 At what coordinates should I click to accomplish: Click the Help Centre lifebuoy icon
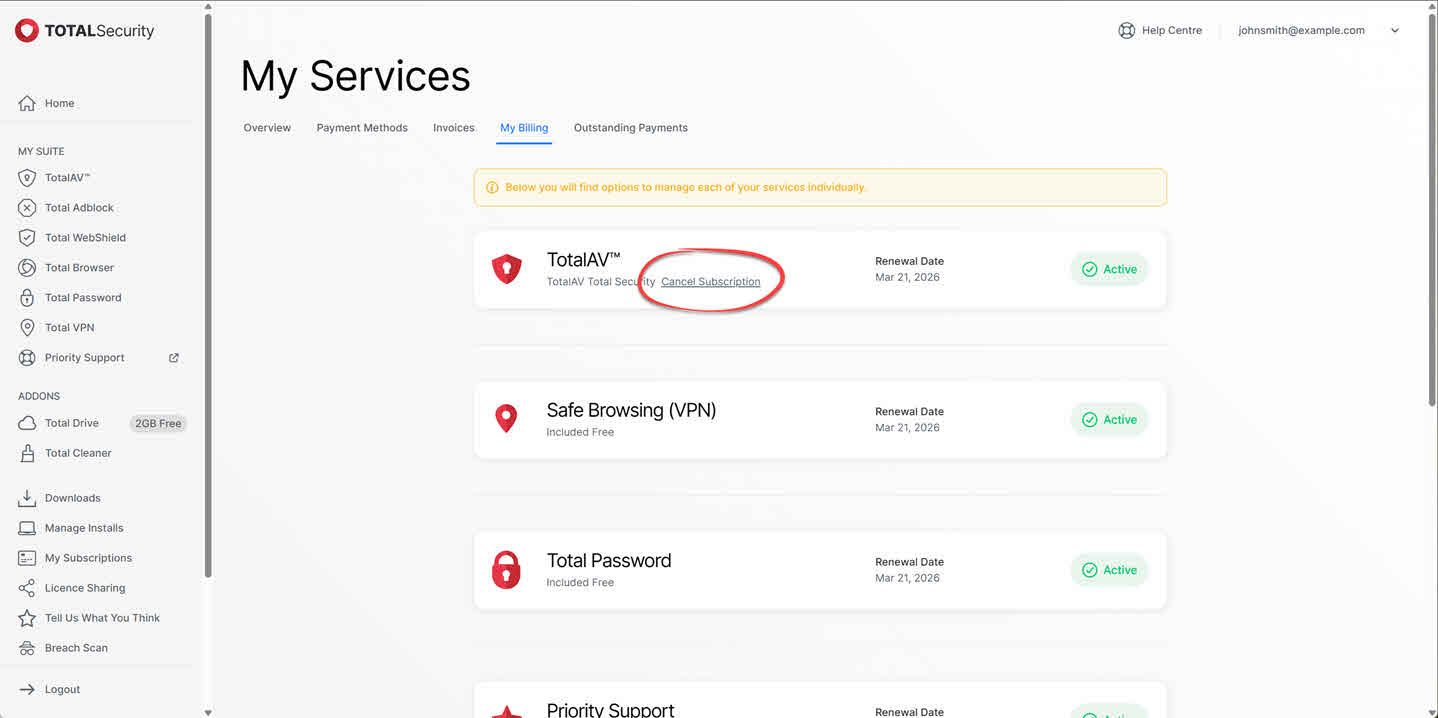[x=1126, y=31]
